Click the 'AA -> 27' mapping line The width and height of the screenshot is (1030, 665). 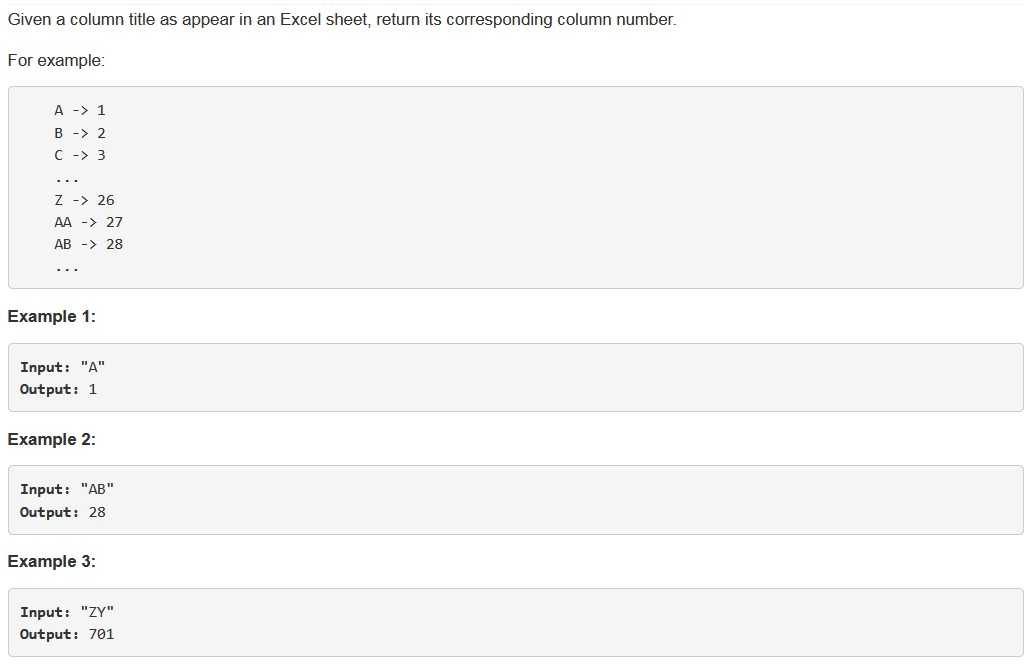[x=89, y=223]
